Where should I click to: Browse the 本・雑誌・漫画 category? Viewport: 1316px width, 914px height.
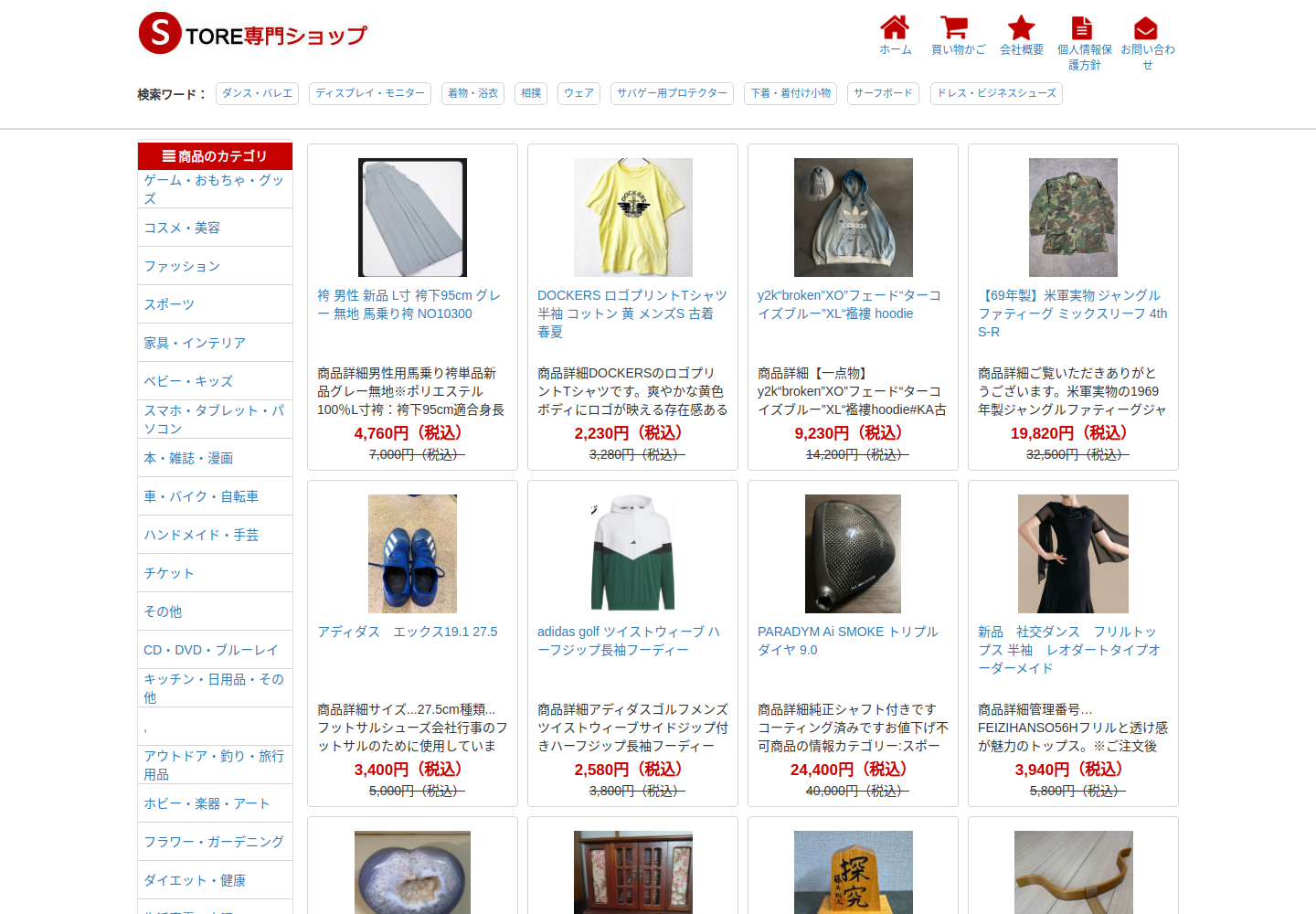pyautogui.click(x=215, y=458)
